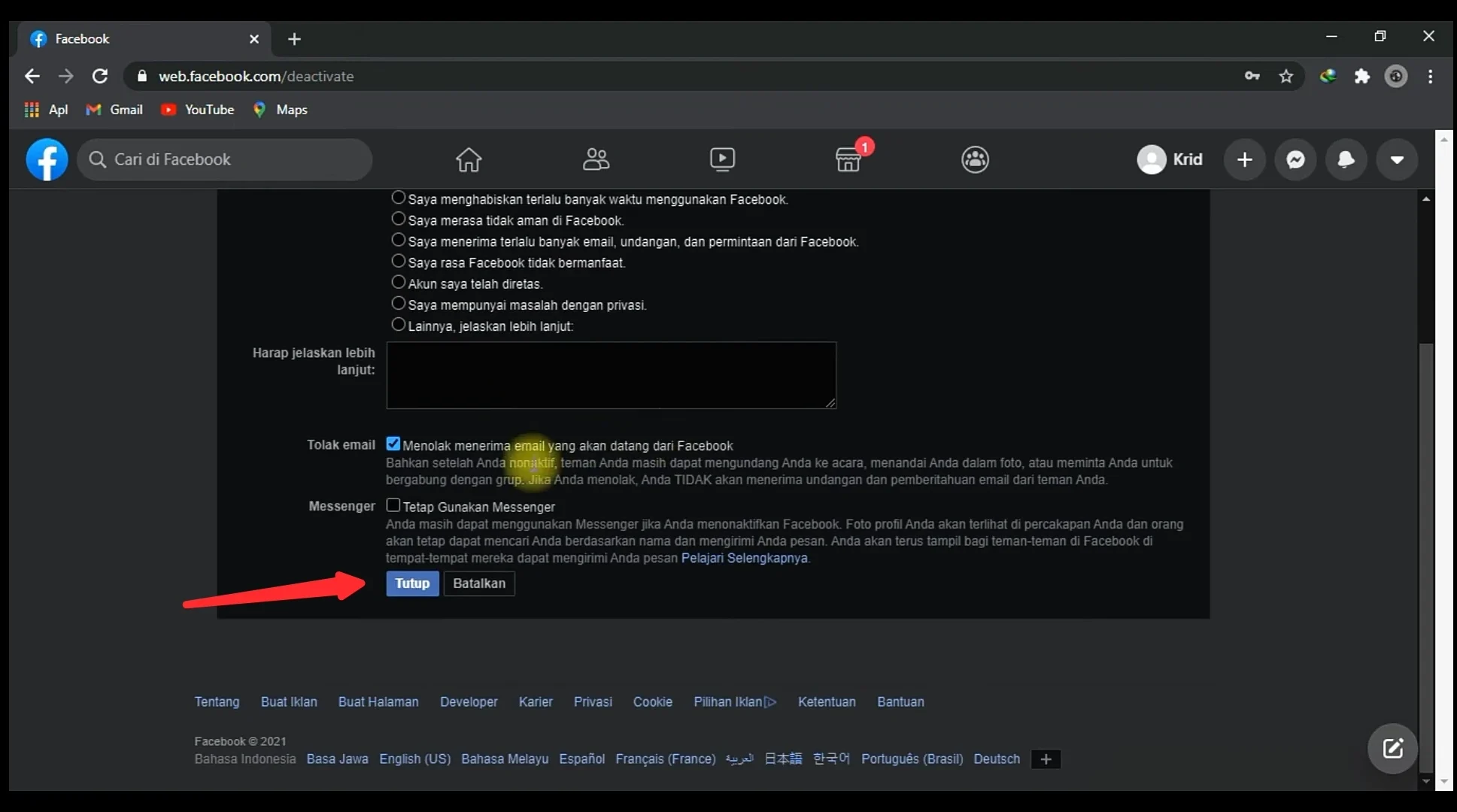
Task: Switch language to Deutsch
Action: pyautogui.click(x=997, y=759)
